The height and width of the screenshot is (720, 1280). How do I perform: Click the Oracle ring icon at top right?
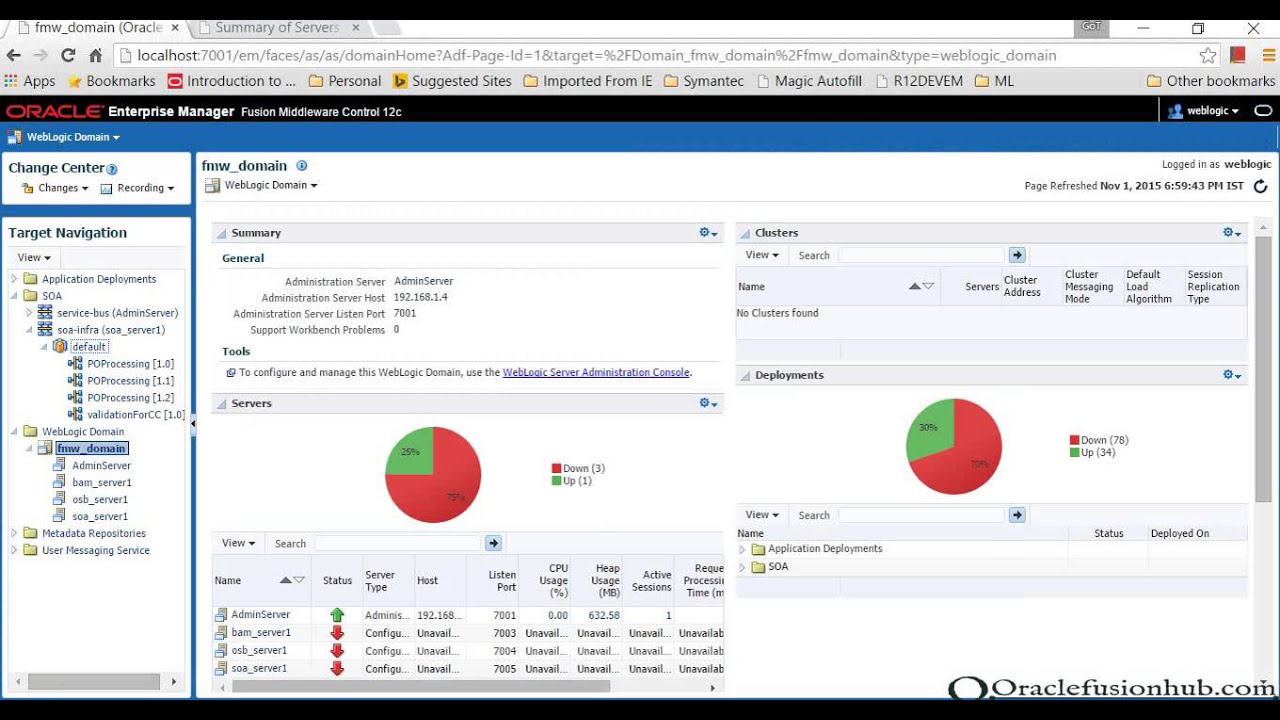tap(1263, 111)
